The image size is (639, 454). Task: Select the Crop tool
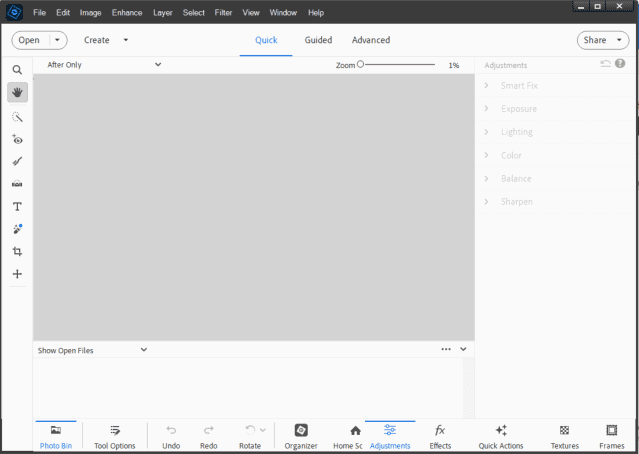coord(17,251)
